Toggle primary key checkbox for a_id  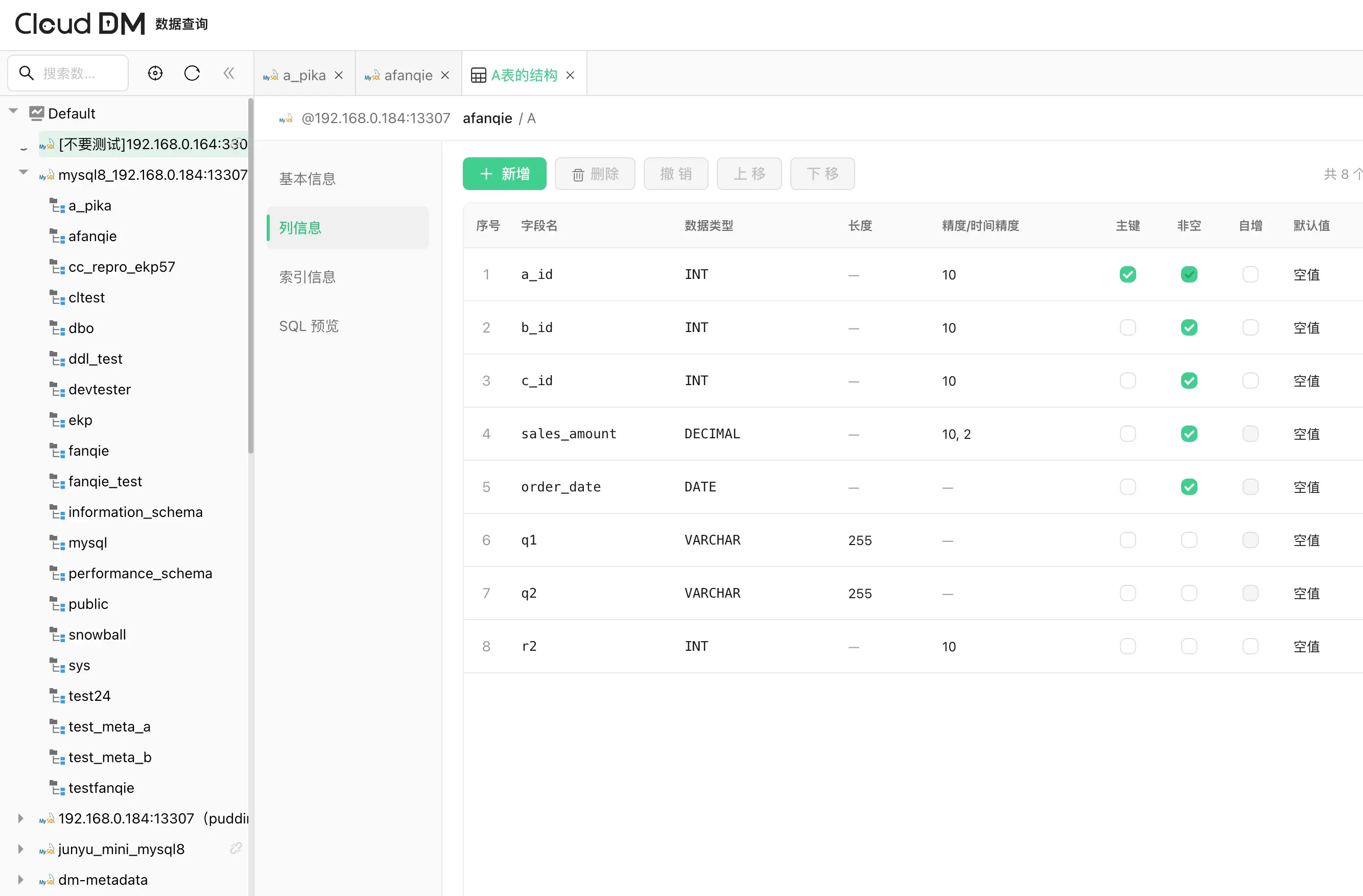1127,275
